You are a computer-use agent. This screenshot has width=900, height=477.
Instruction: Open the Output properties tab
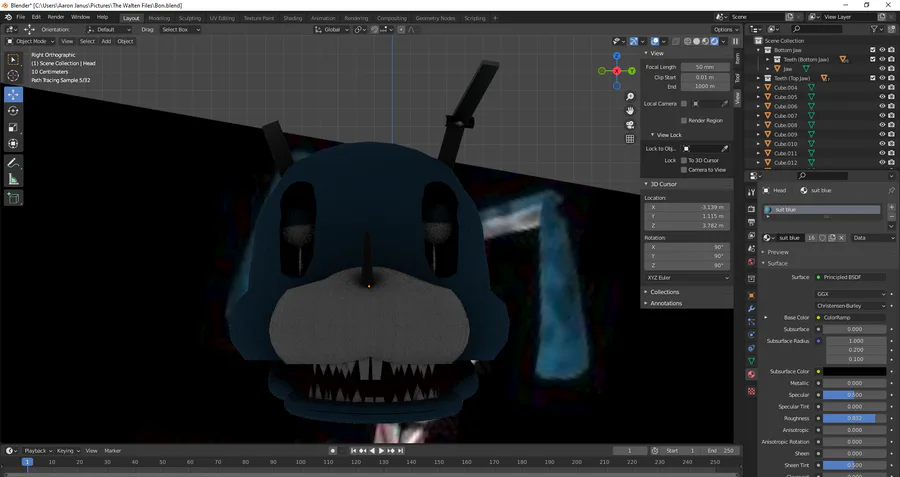point(751,222)
